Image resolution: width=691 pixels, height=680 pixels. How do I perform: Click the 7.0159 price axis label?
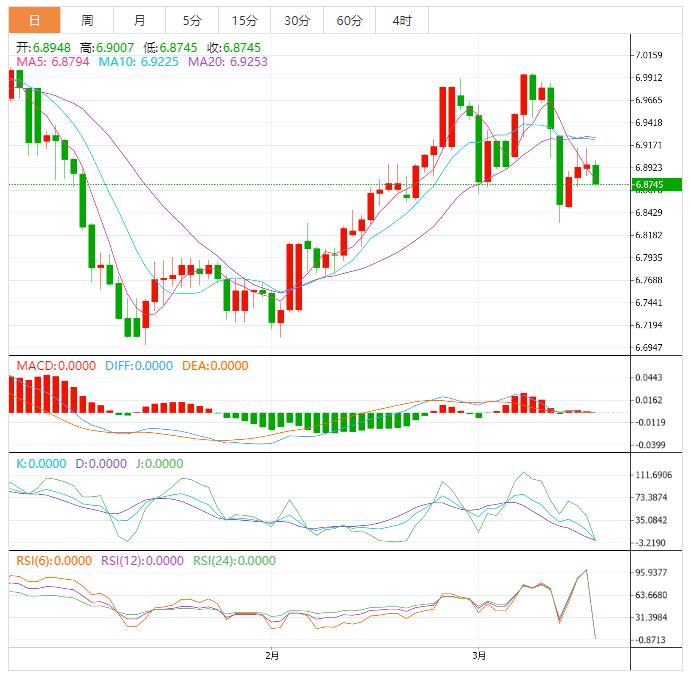[x=648, y=55]
